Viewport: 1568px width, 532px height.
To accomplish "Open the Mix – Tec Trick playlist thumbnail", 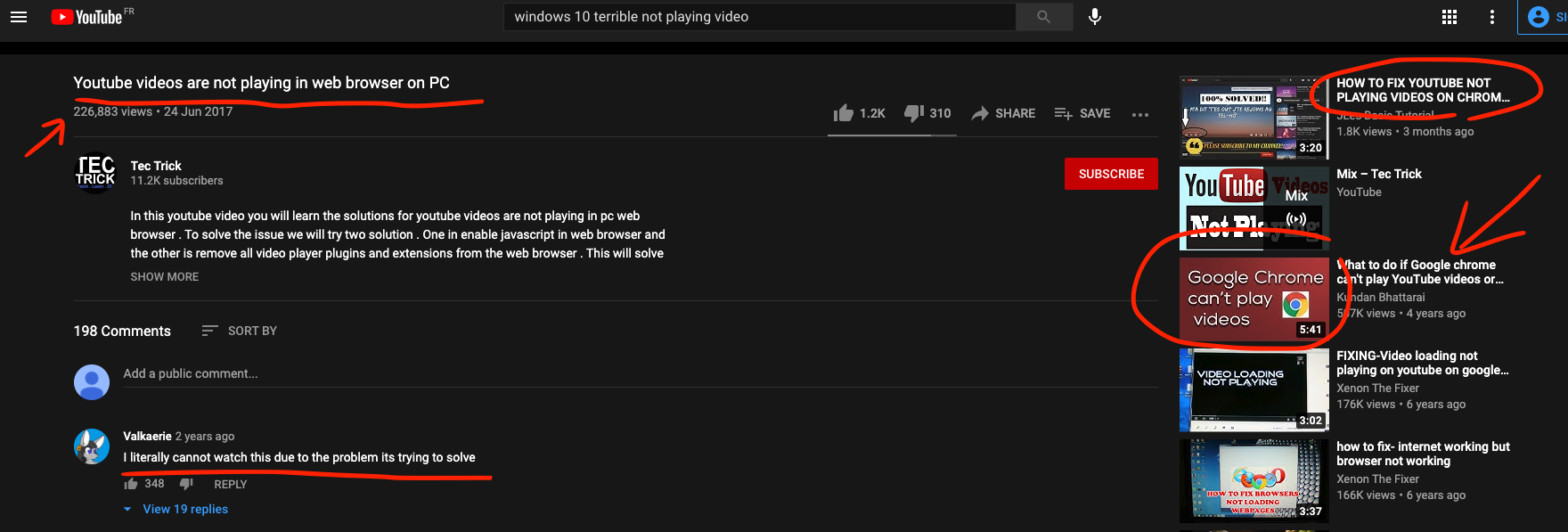I will coord(1254,209).
